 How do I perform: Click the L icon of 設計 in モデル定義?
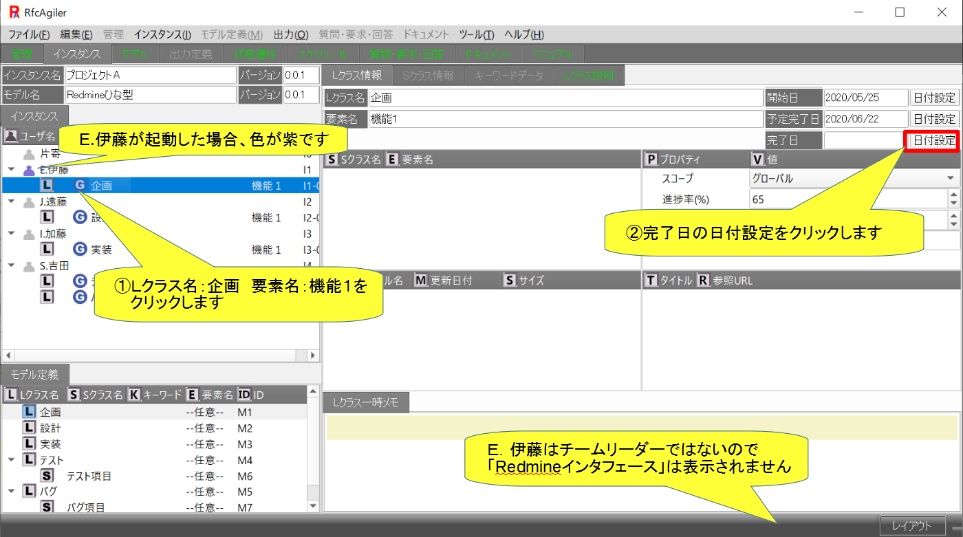(29, 428)
